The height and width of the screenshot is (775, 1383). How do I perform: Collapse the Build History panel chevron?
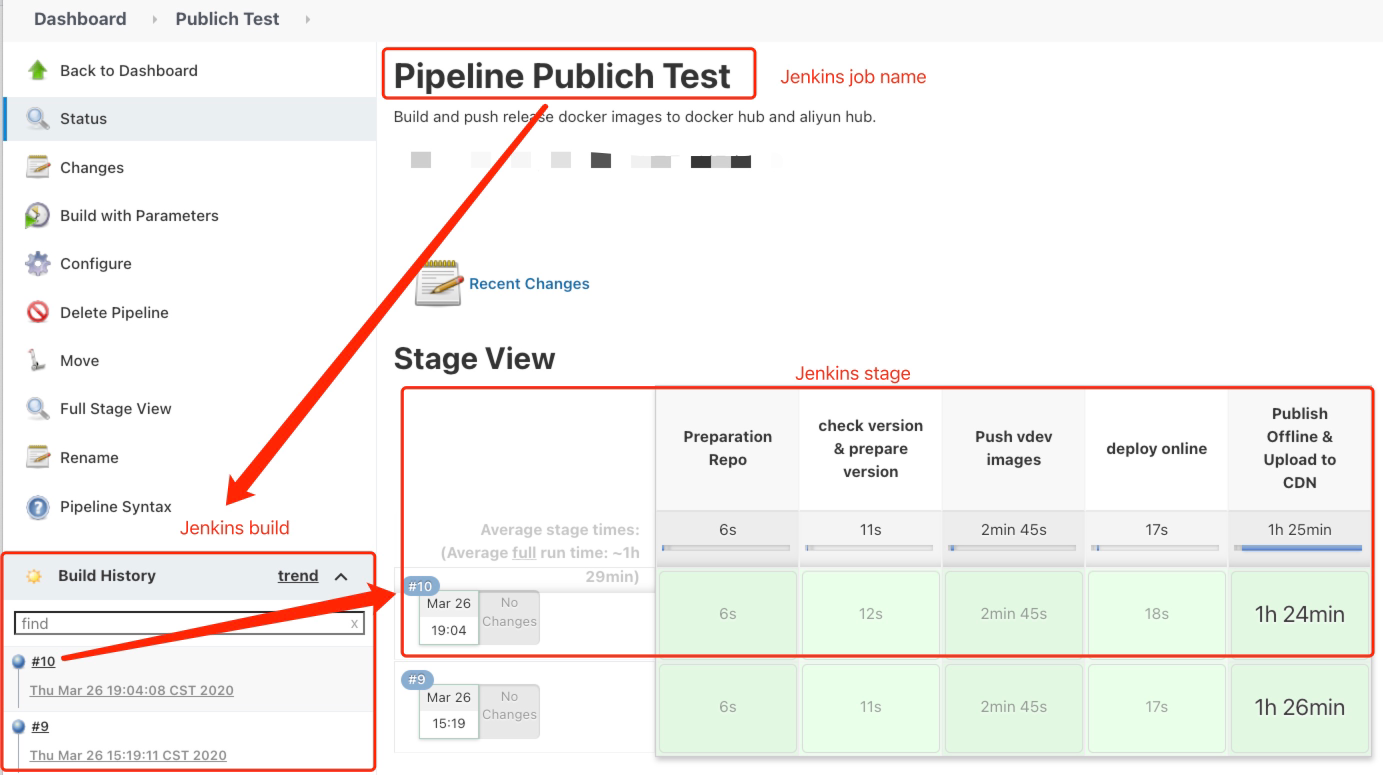340,576
